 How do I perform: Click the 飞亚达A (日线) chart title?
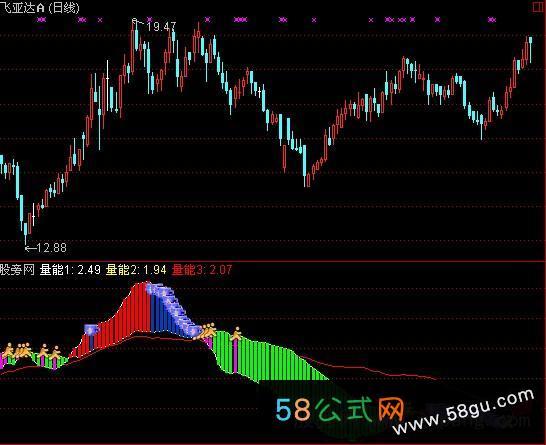pos(40,7)
